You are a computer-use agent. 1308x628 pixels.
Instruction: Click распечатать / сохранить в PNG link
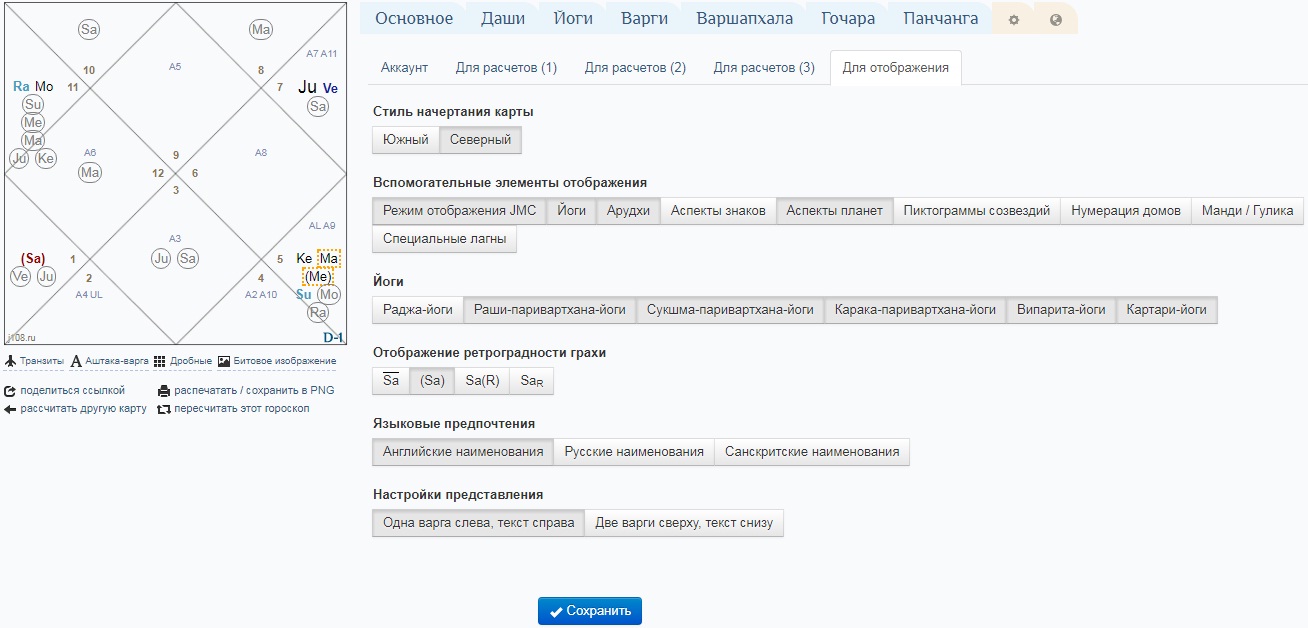coord(254,391)
